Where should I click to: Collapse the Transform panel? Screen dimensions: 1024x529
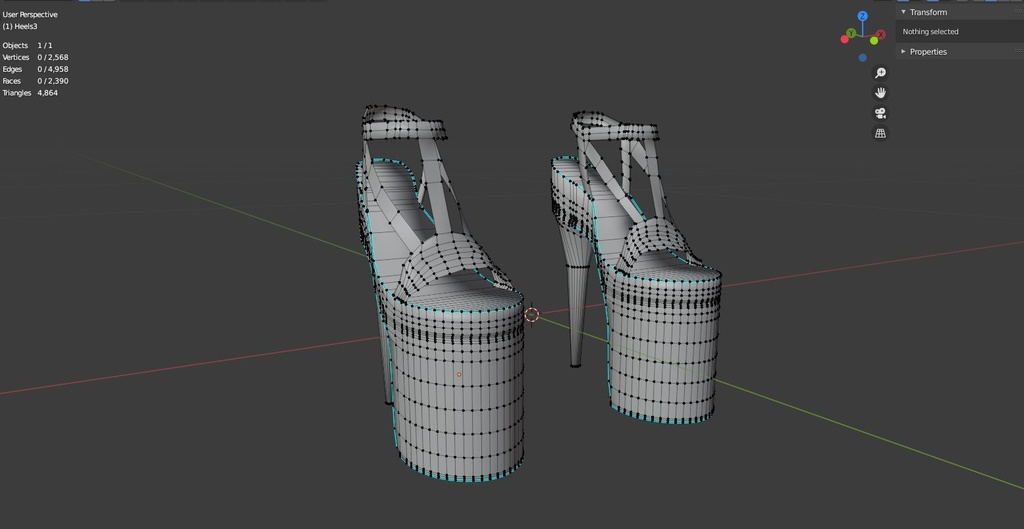(904, 12)
